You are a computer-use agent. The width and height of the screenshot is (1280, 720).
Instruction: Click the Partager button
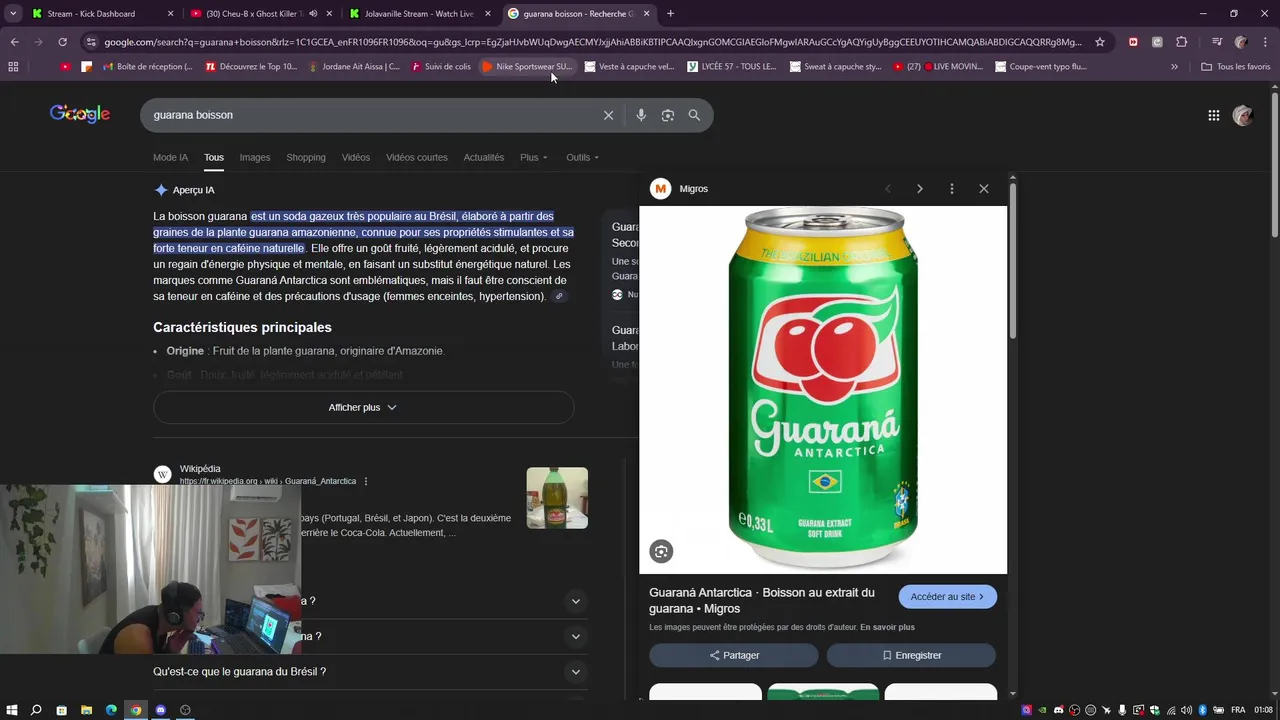[x=734, y=655]
